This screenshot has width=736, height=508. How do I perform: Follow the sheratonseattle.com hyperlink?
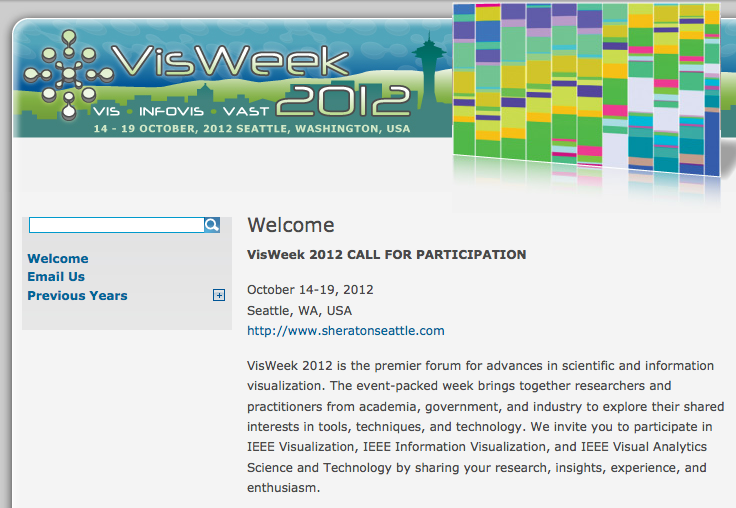tap(345, 331)
